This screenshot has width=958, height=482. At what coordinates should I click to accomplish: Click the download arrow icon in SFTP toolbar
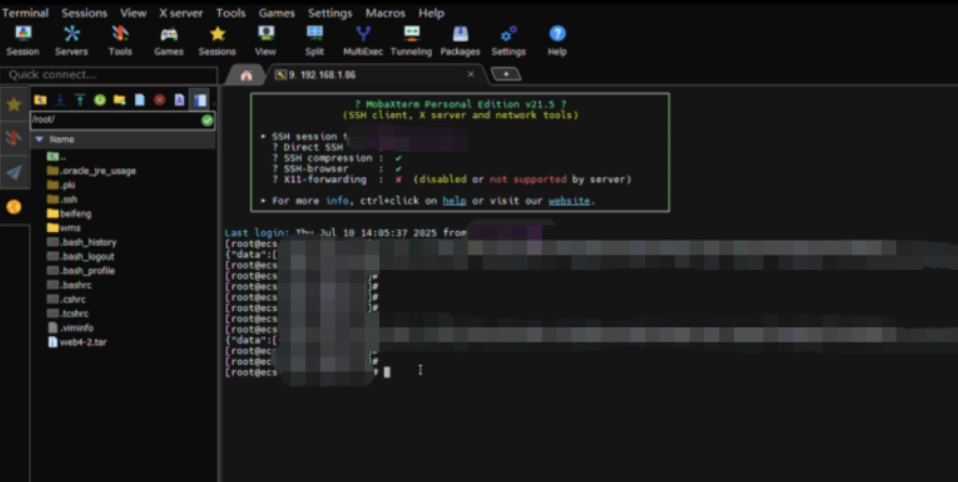point(60,100)
